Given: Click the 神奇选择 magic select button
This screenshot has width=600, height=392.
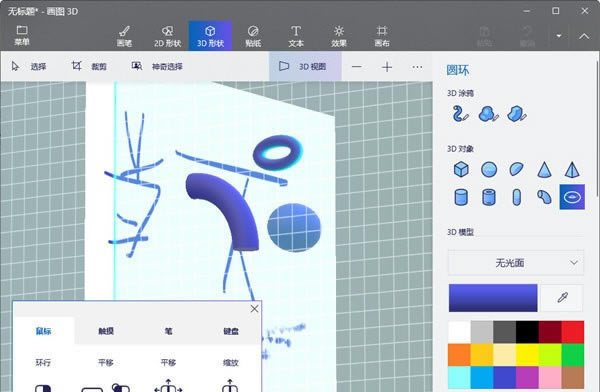Looking at the screenshot, I should [157, 67].
